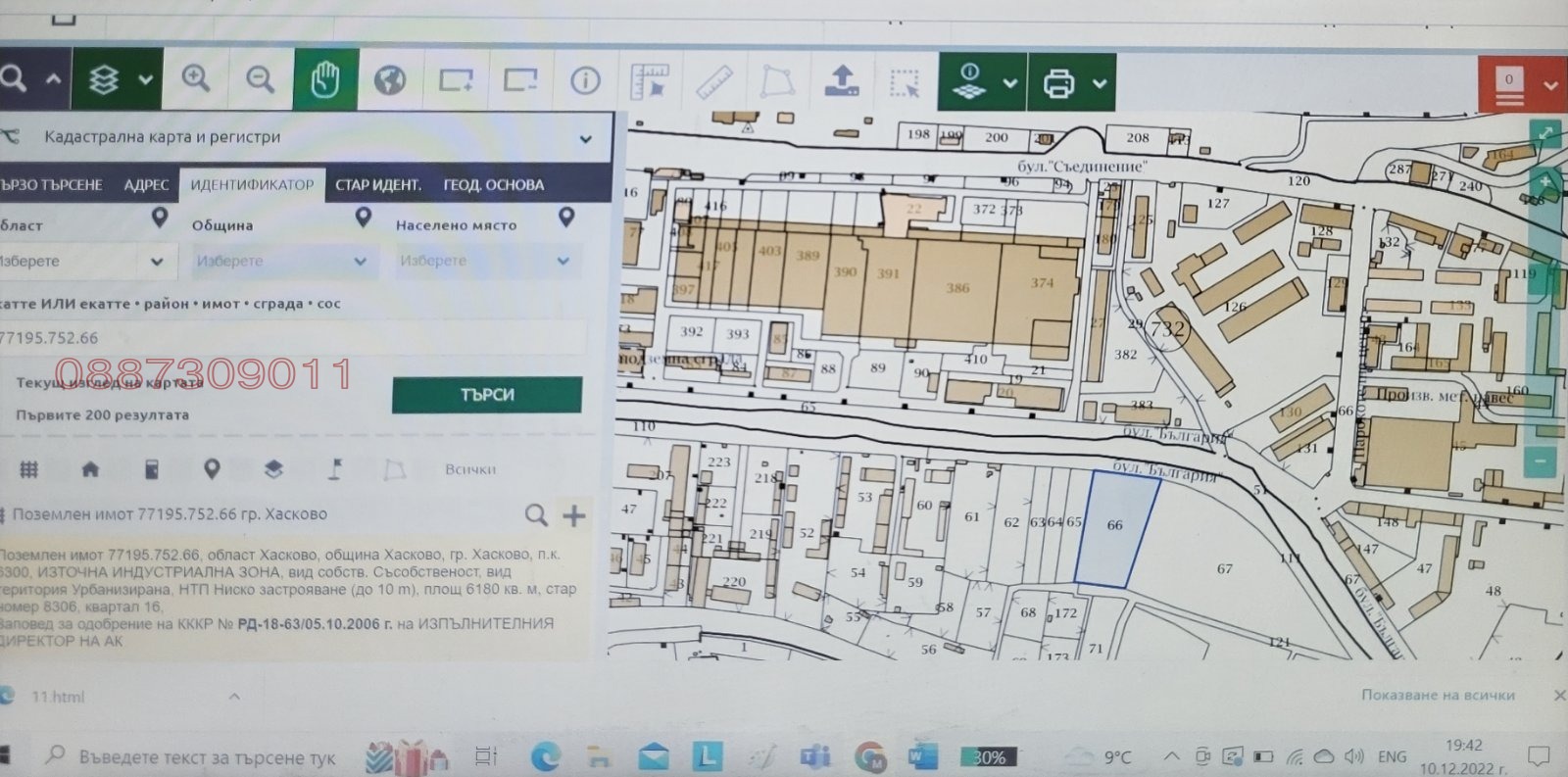Click the zoom out magnifier tool
This screenshot has height=777, width=1568.
pos(260,80)
